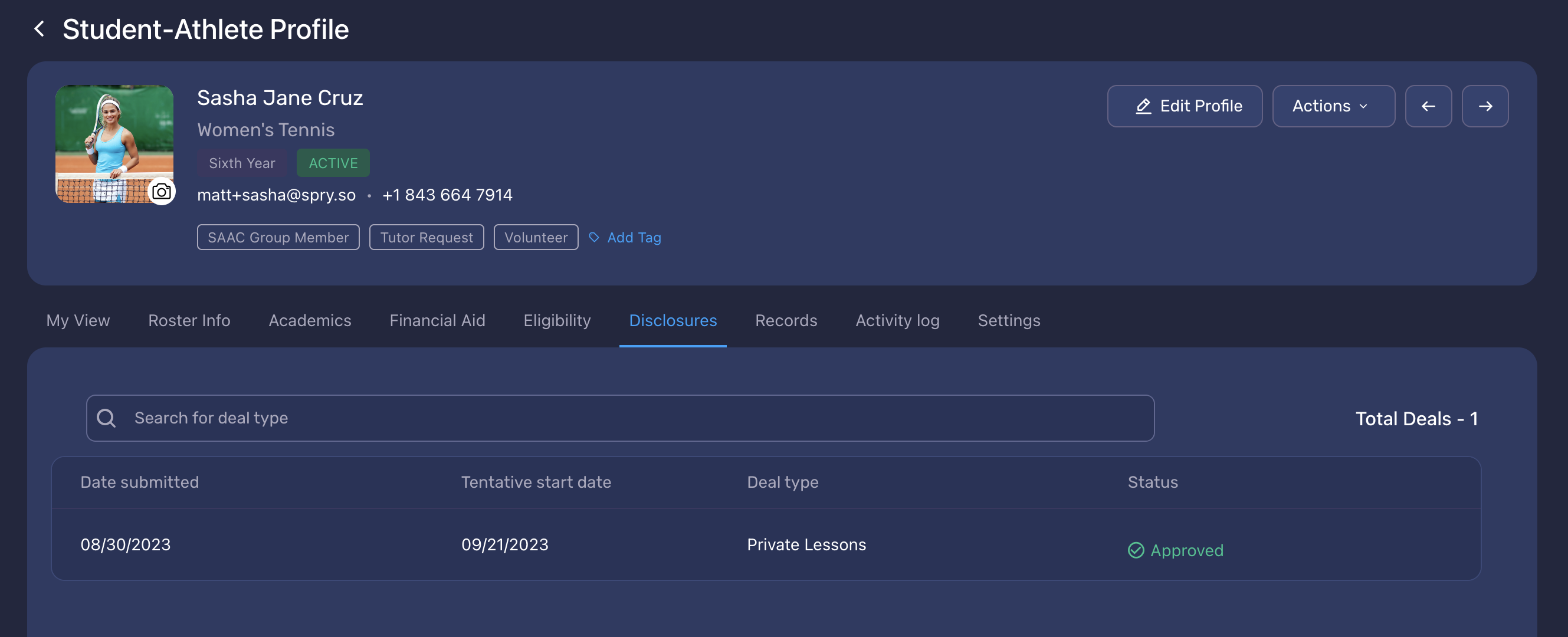Click the Deal type column header
1568x637 pixels.
(x=782, y=482)
